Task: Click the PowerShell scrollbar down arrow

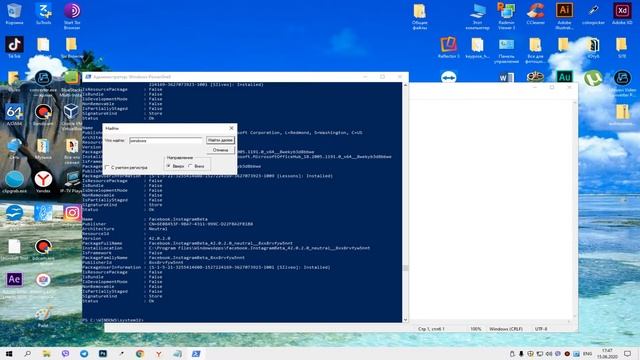Action: coord(405,320)
